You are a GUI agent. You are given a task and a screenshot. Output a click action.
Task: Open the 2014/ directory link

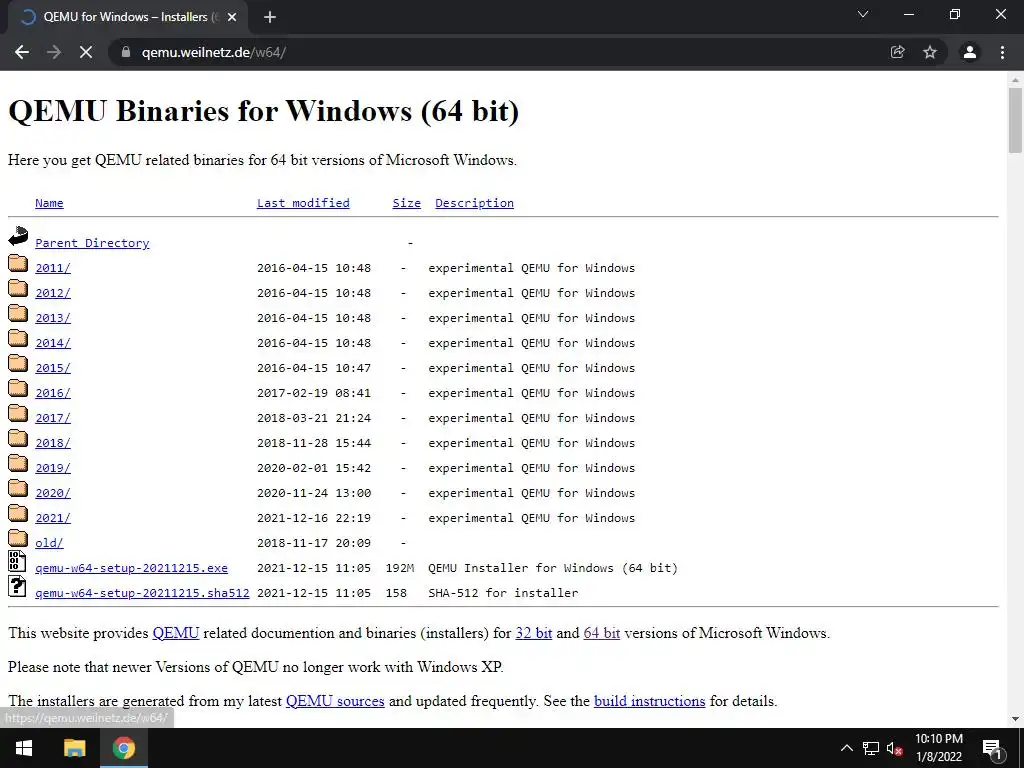53,343
